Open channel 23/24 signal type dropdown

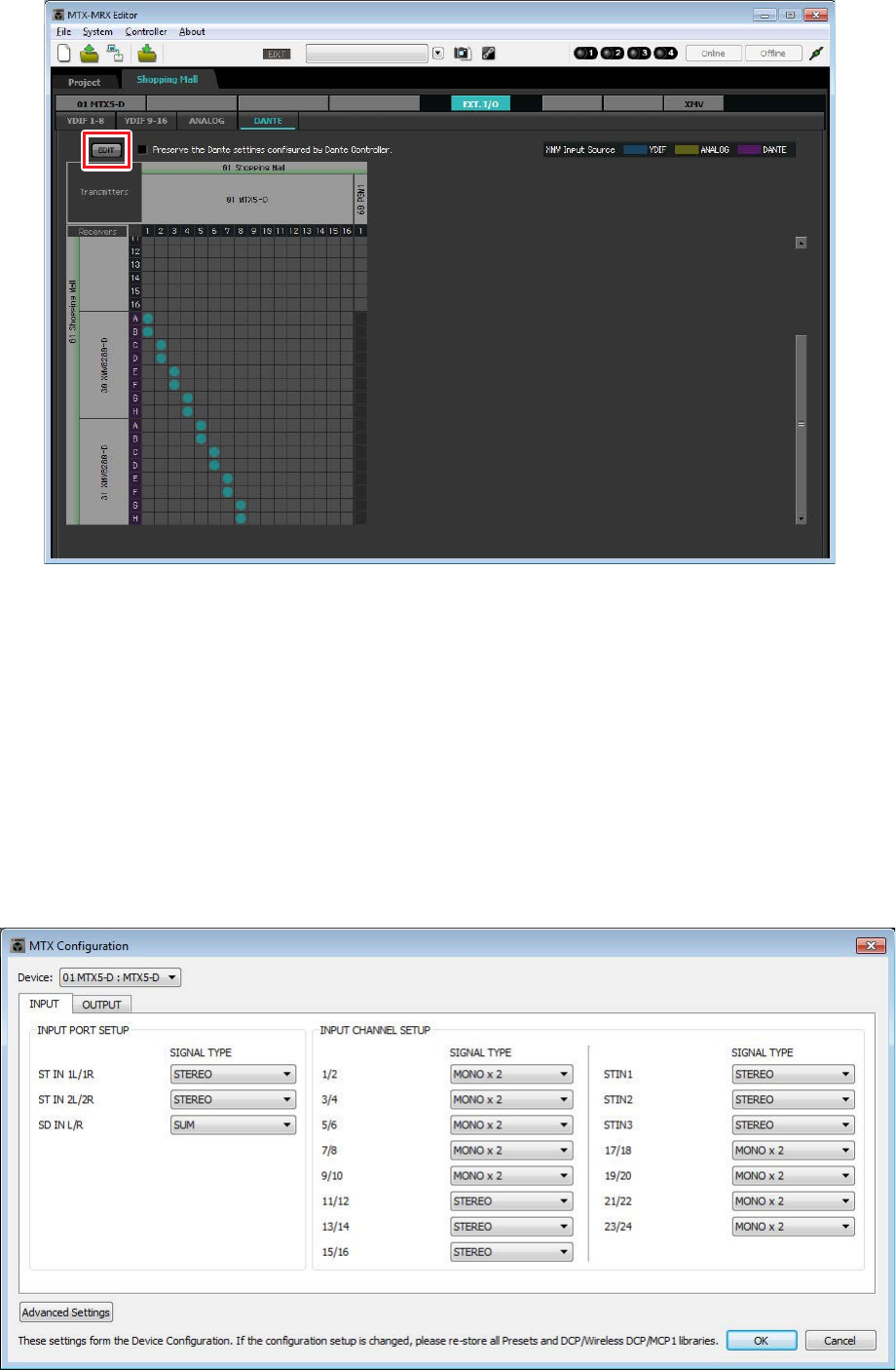[x=794, y=1227]
